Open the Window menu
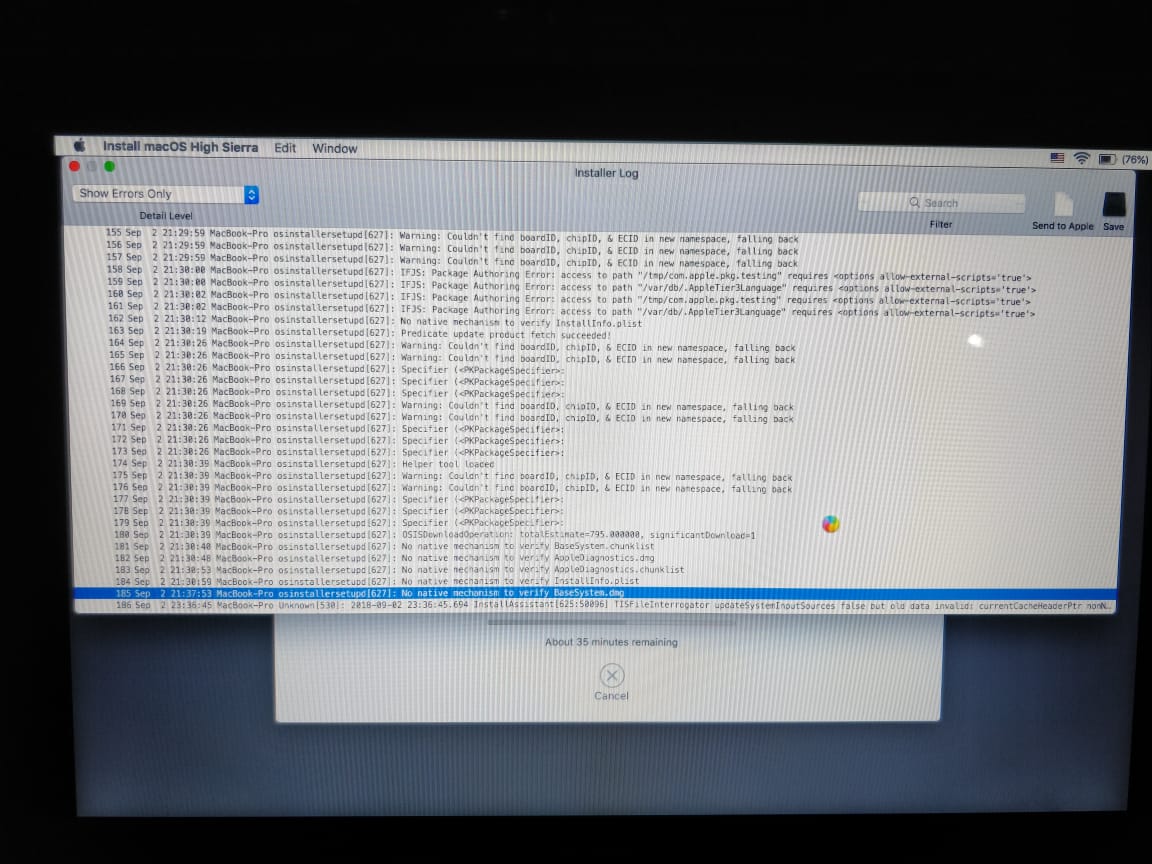Image resolution: width=1152 pixels, height=864 pixels. (x=334, y=148)
